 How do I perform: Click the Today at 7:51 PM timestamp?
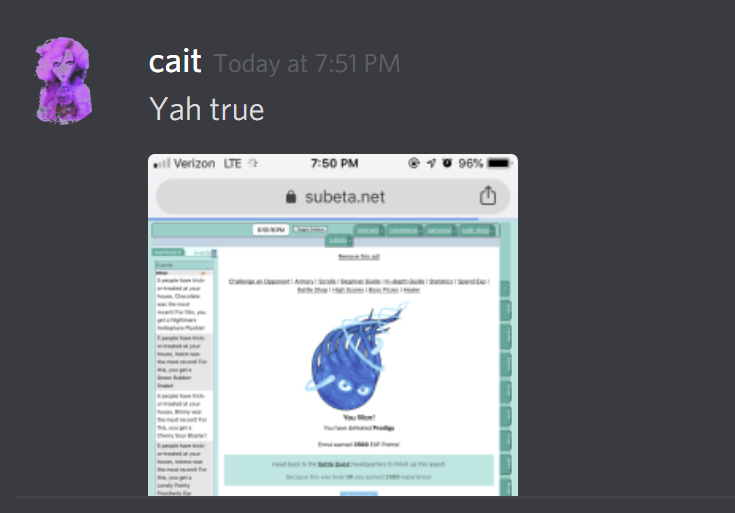click(x=307, y=63)
